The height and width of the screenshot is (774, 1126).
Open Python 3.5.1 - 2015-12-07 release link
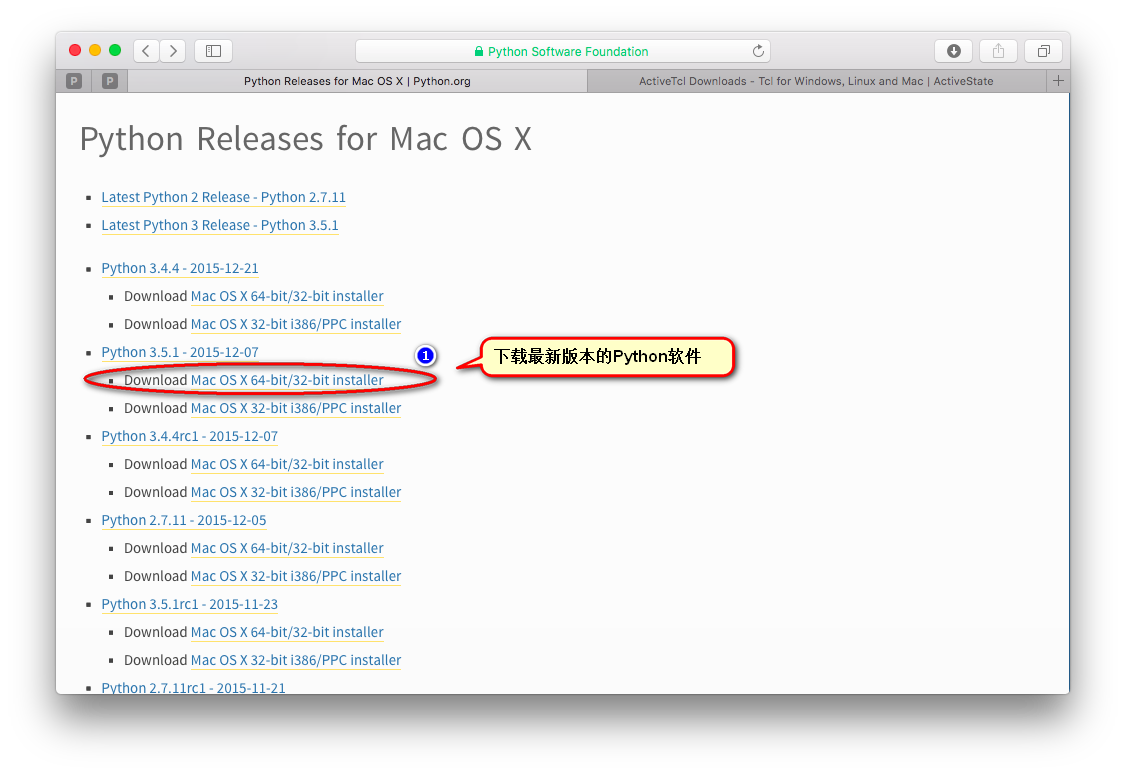tap(180, 353)
